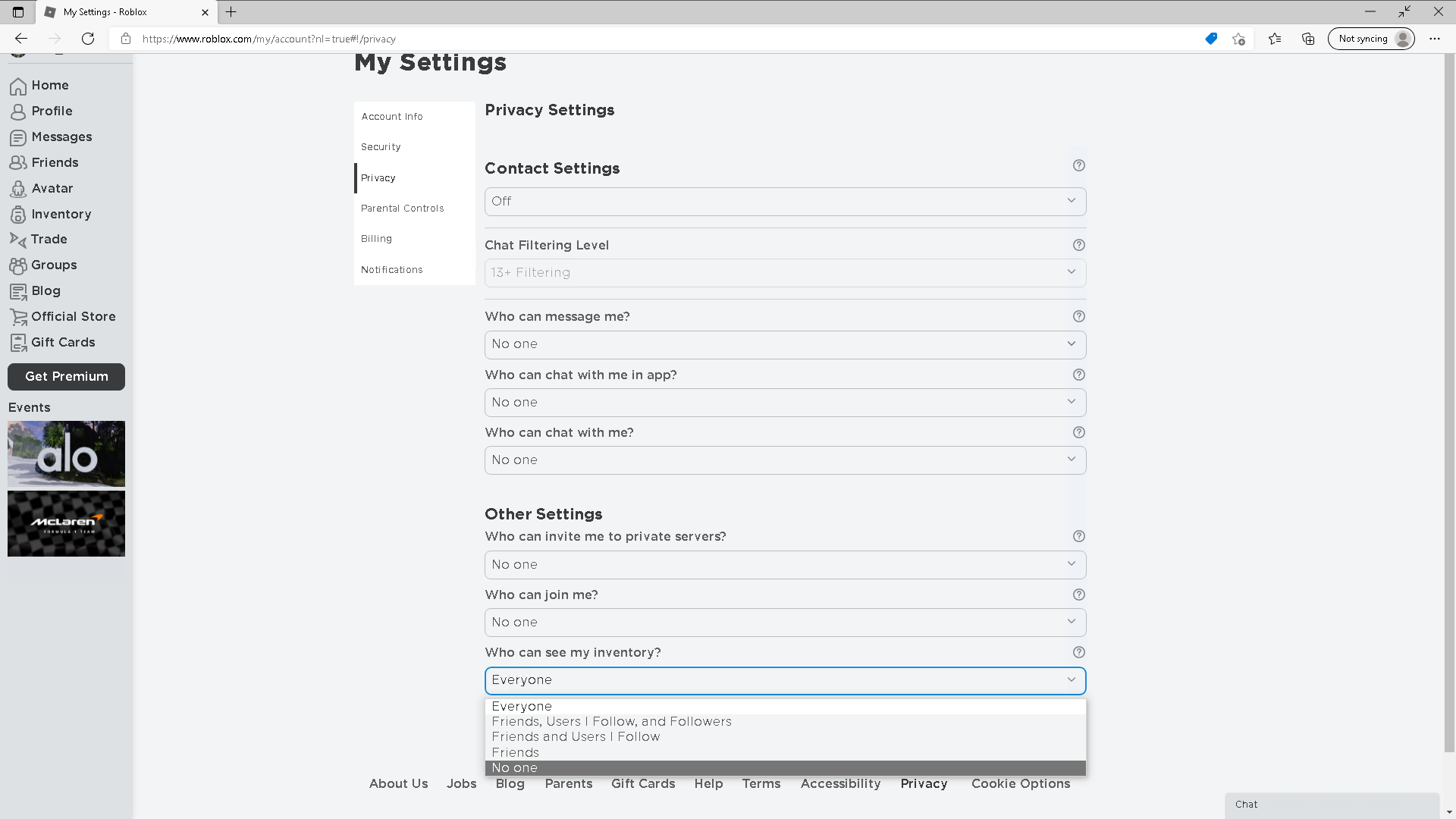Screen dimensions: 1456x819
Task: Expand the Who can message me dropdown
Action: 785,344
